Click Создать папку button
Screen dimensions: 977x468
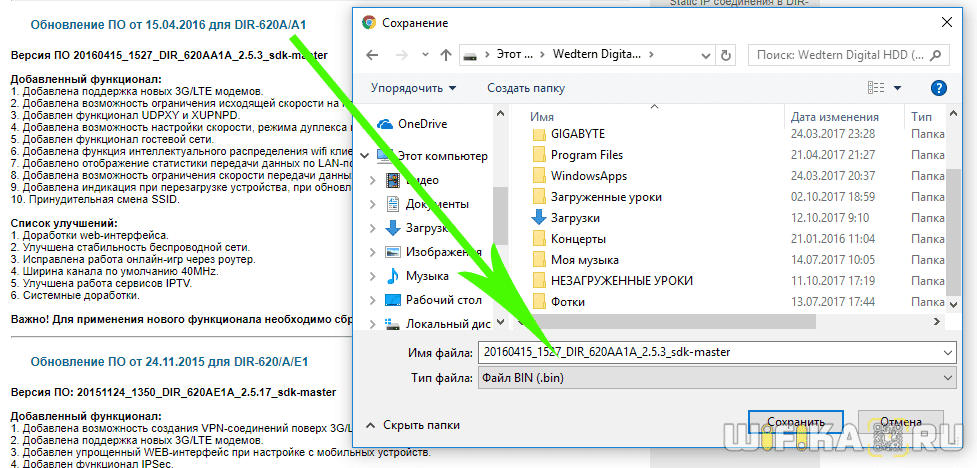click(526, 88)
